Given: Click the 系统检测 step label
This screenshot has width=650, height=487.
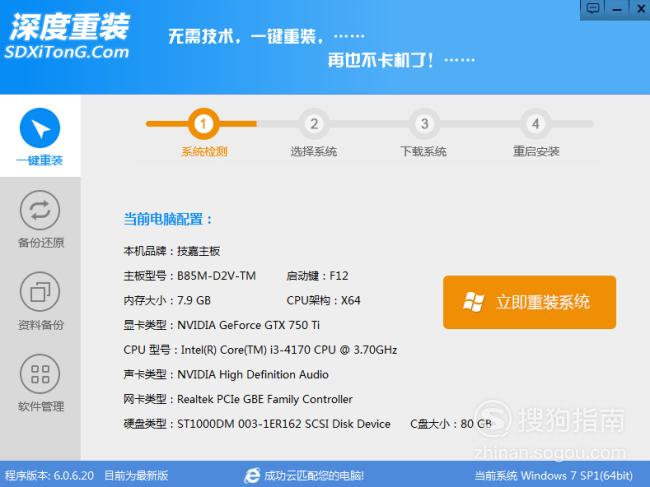Looking at the screenshot, I should tap(204, 151).
